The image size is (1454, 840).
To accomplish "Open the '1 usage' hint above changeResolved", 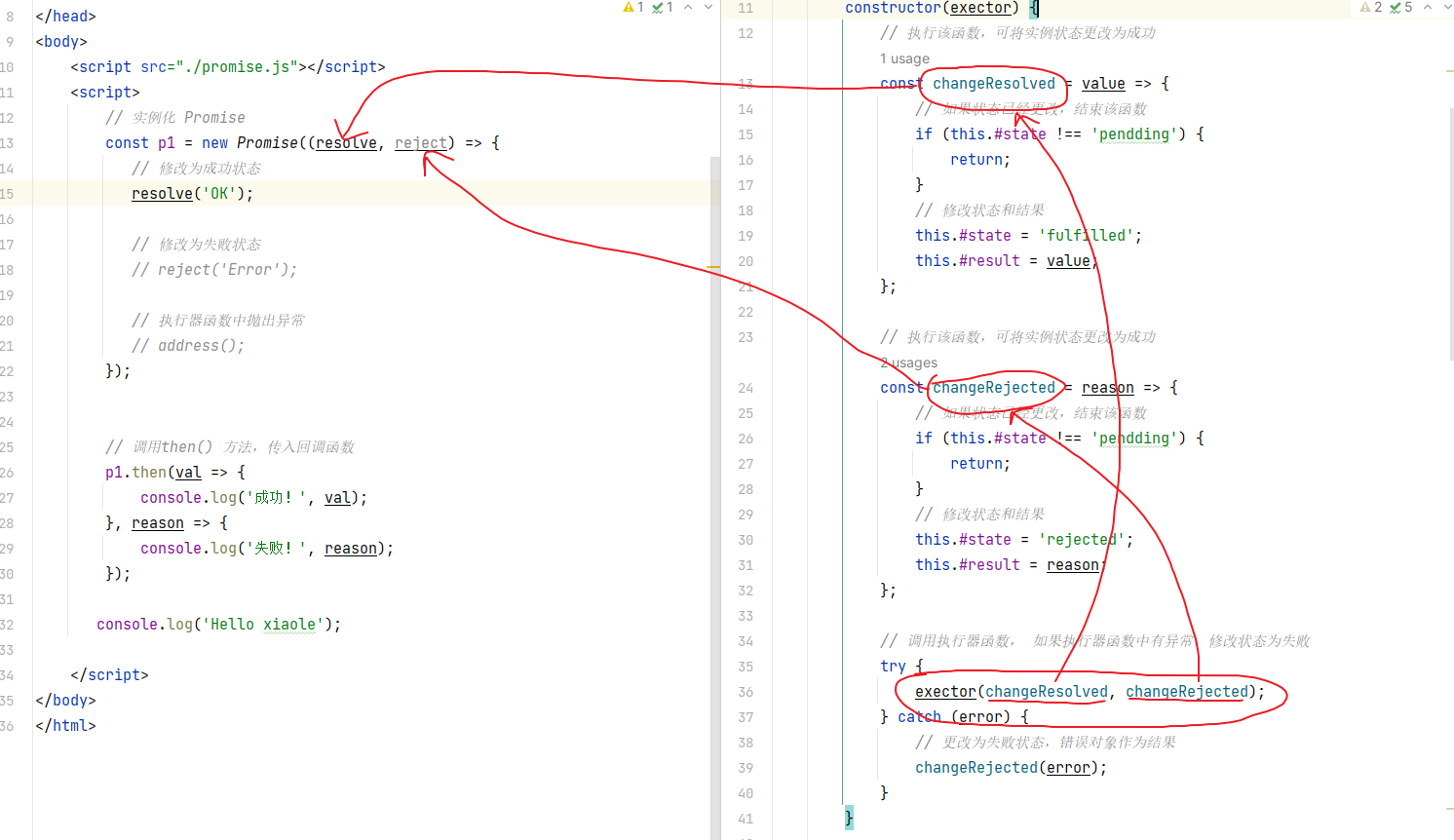I will [904, 58].
